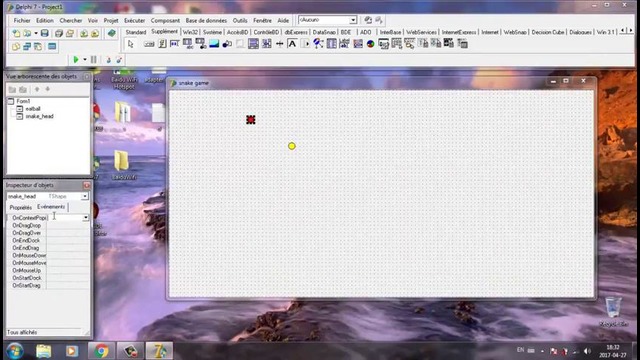Select eatball in object tree view
Viewport: 640px width, 360px height.
point(33,109)
